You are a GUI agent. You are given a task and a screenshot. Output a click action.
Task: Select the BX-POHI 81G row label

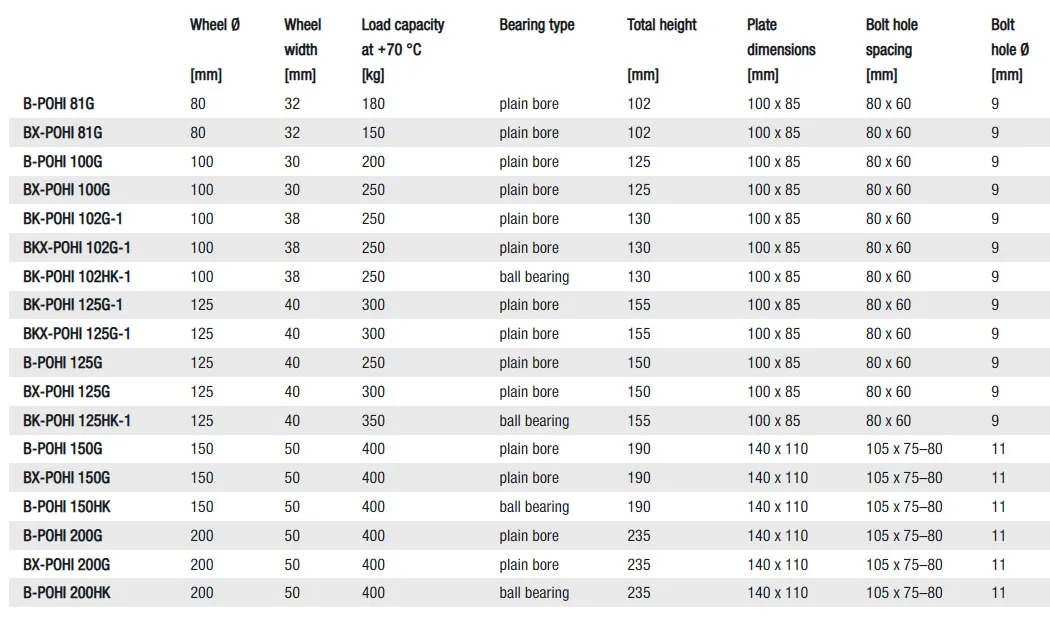pos(62,133)
